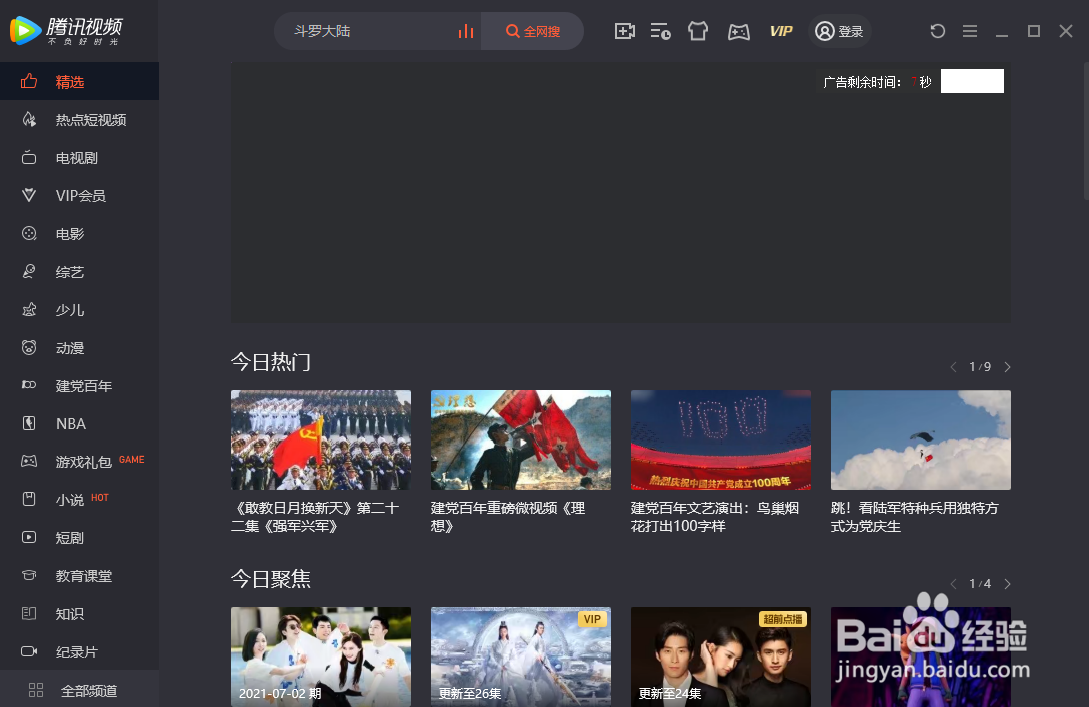The height and width of the screenshot is (707, 1089).
Task: Click the 登录 login button
Action: [839, 31]
